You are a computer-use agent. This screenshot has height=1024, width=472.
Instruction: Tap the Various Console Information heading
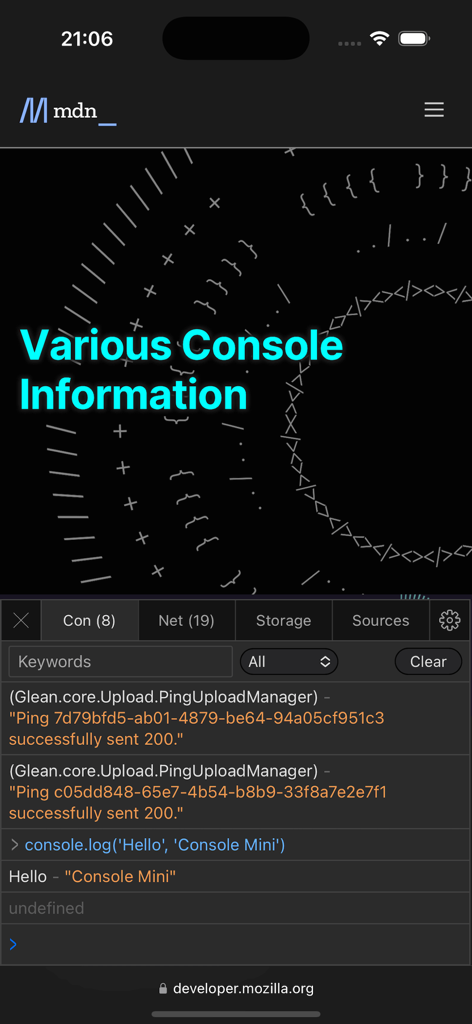pyautogui.click(x=181, y=370)
